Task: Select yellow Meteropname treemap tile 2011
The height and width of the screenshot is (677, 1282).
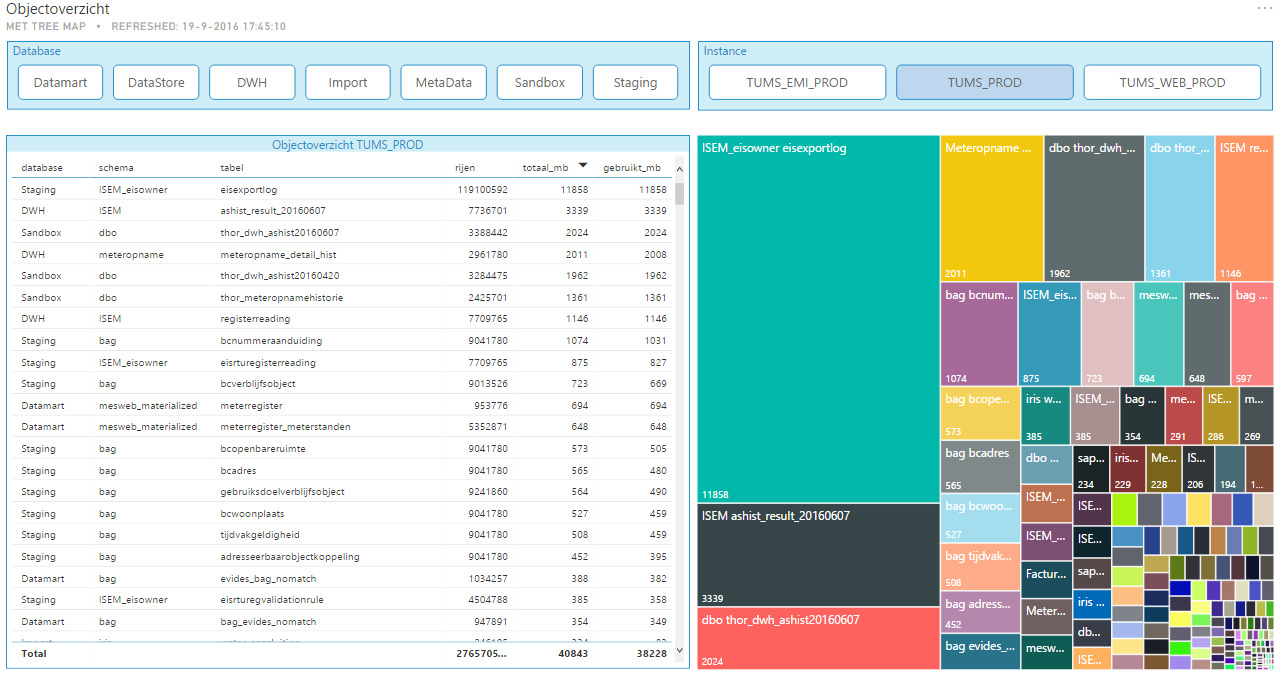Action: click(992, 209)
